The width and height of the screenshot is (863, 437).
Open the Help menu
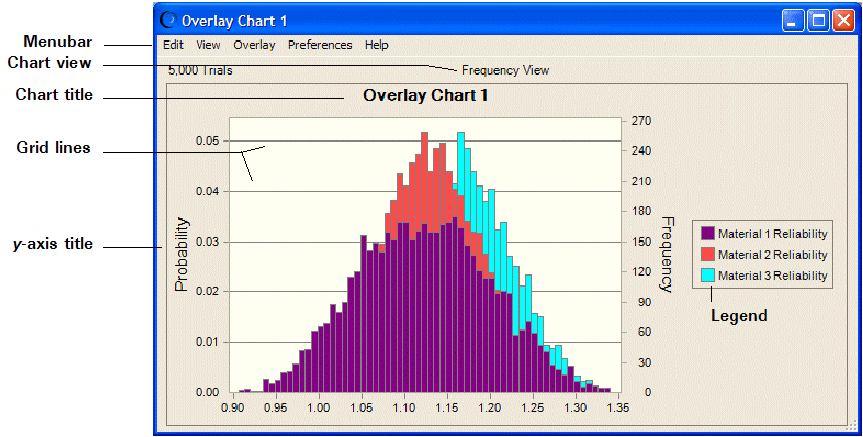click(376, 45)
